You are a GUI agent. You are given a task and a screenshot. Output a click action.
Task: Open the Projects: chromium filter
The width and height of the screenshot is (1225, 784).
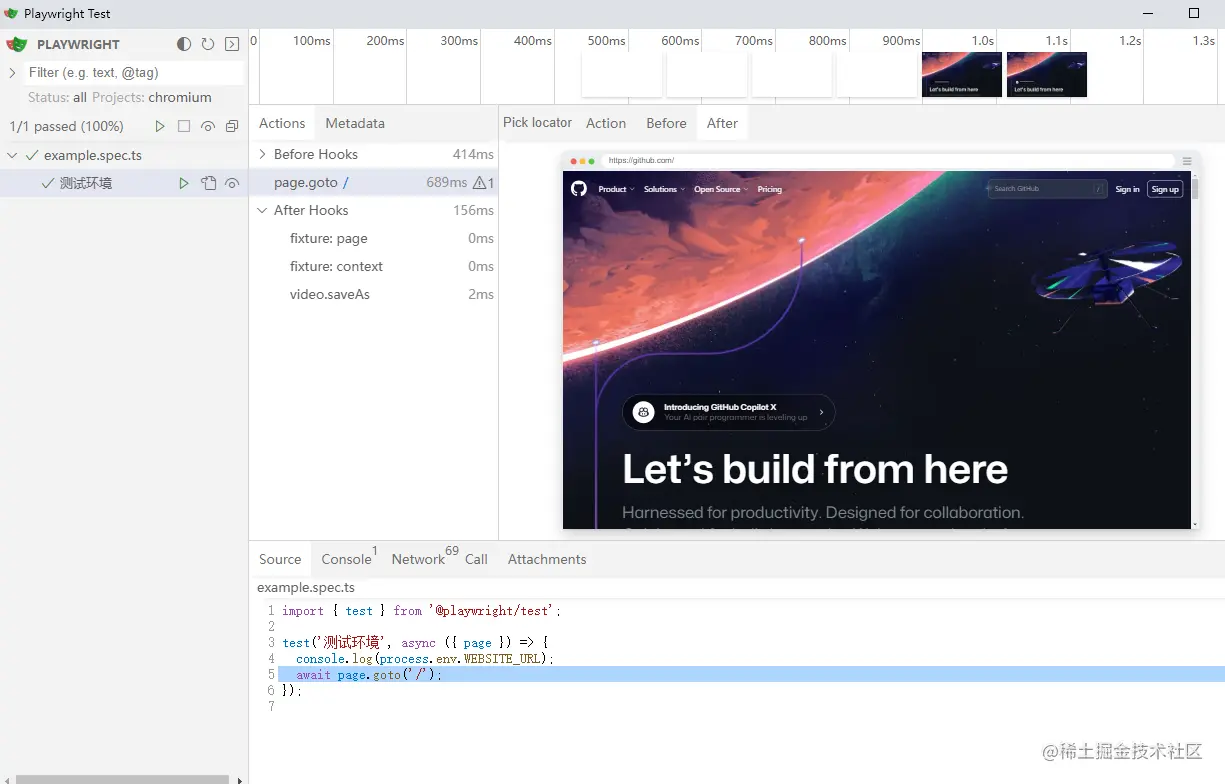point(152,97)
